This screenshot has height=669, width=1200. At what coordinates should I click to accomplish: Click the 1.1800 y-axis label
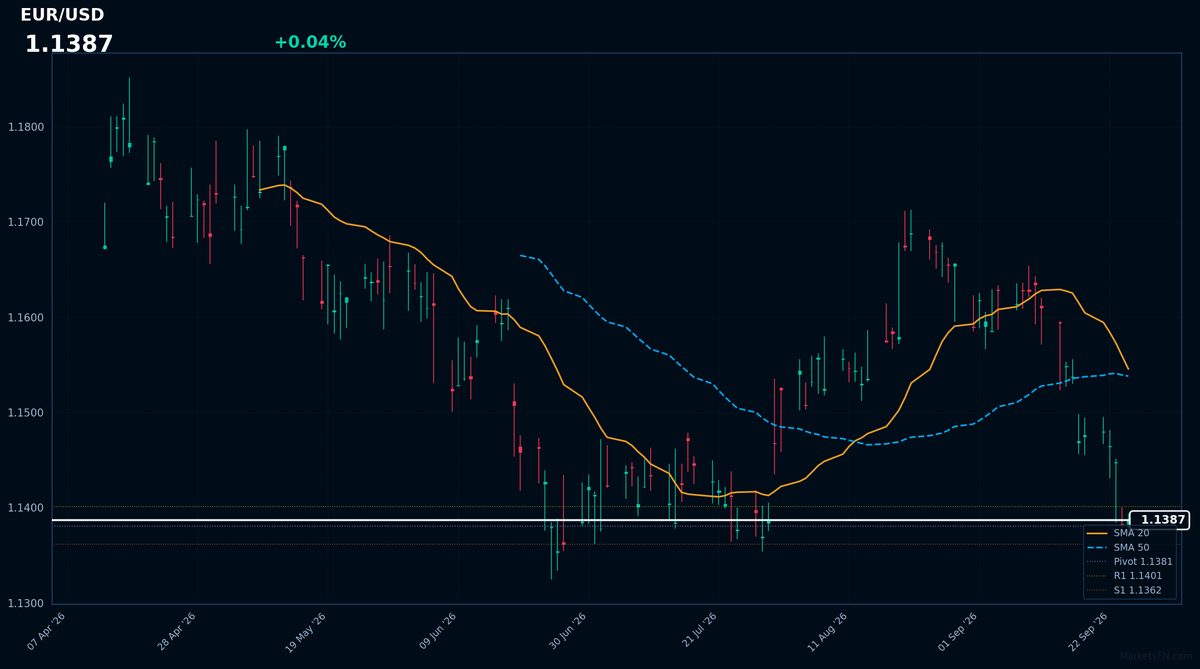(25, 127)
